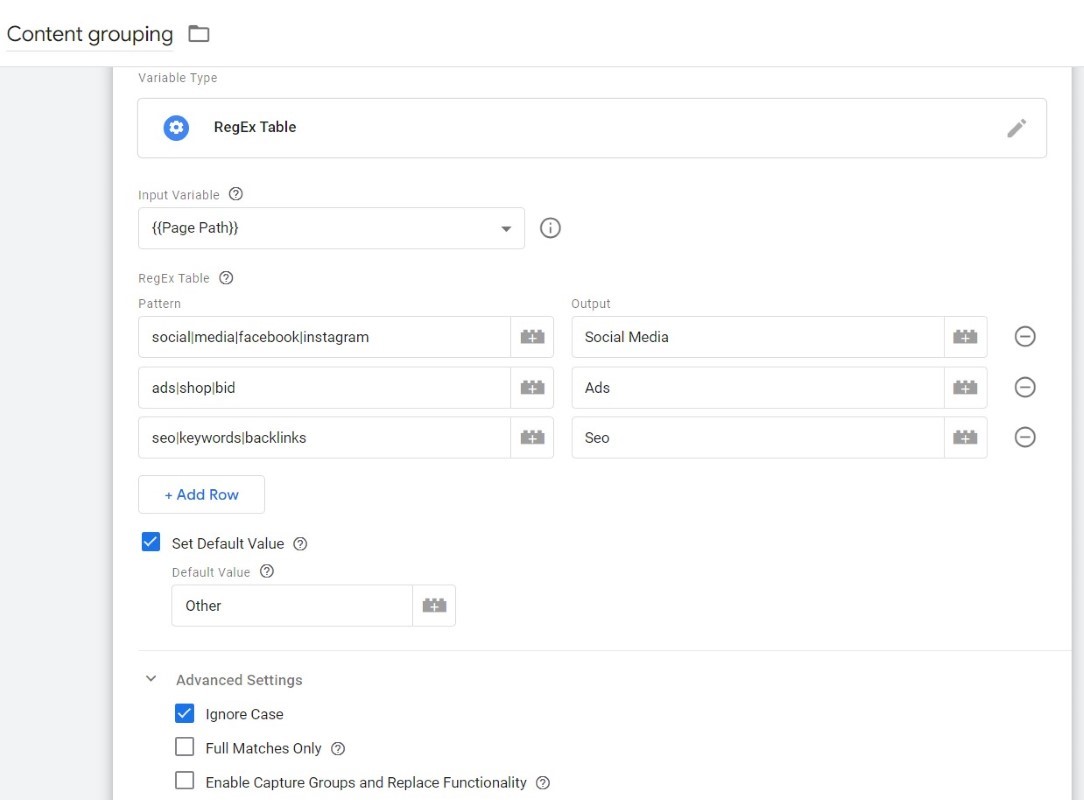1084x800 pixels.
Task: Insert variable in Seo output field
Action: [965, 437]
